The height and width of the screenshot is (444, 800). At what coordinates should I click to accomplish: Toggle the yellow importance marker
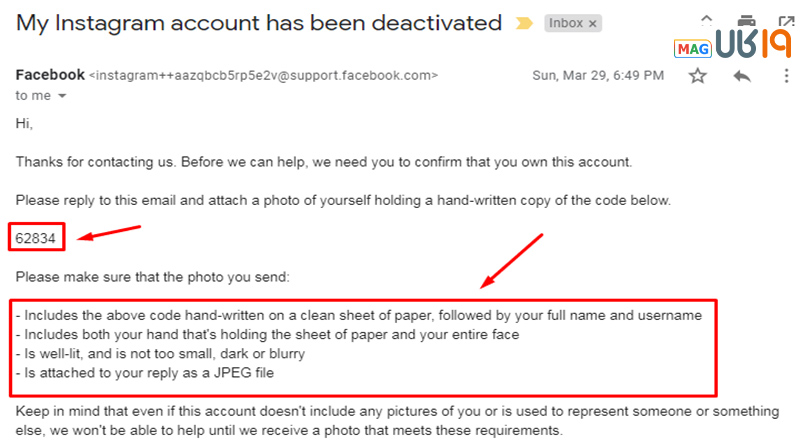(x=524, y=23)
